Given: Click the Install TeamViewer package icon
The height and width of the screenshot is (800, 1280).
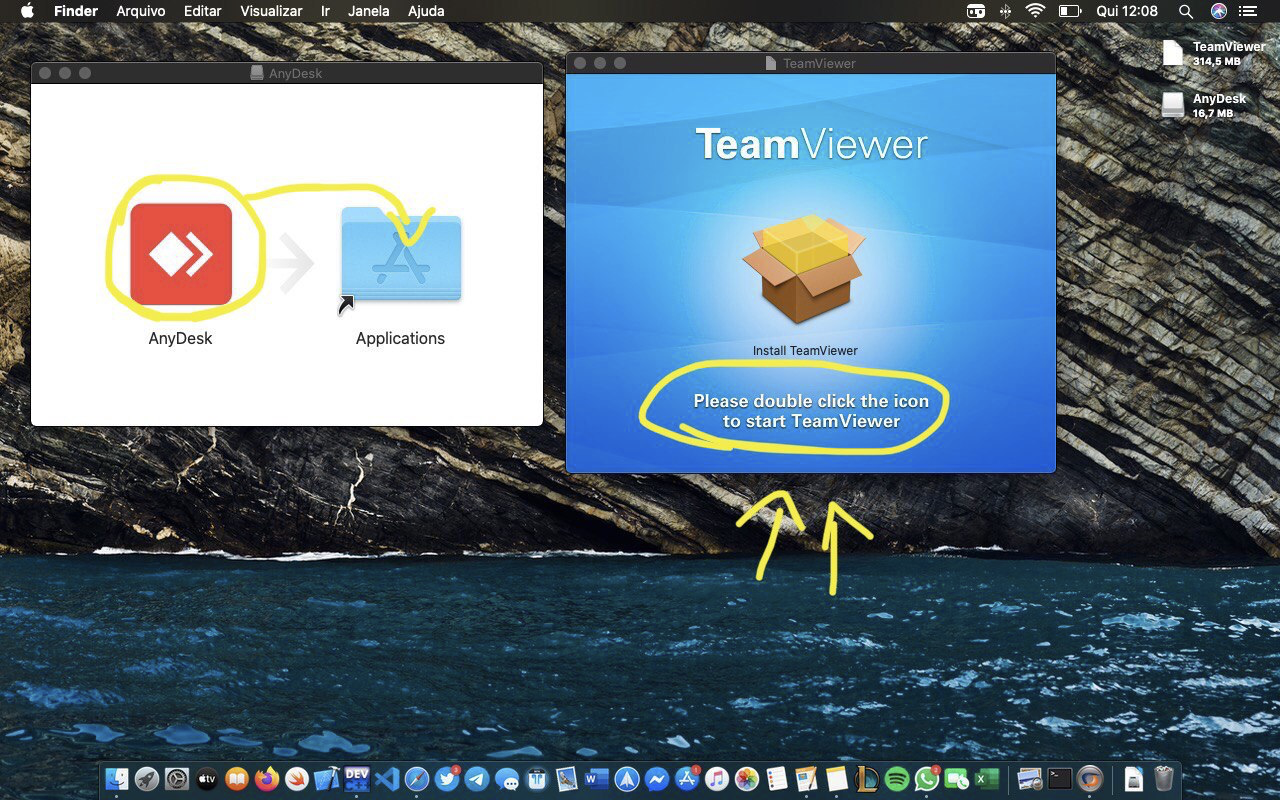Looking at the screenshot, I should (802, 268).
